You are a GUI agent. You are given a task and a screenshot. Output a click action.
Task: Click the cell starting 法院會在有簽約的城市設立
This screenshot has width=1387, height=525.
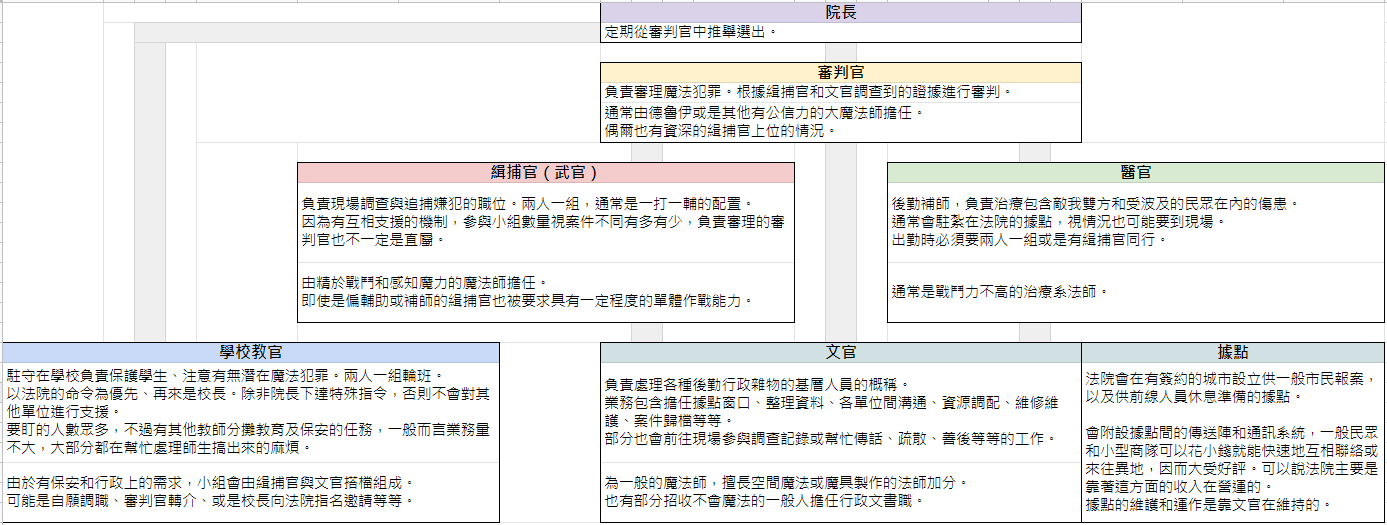point(1233,442)
